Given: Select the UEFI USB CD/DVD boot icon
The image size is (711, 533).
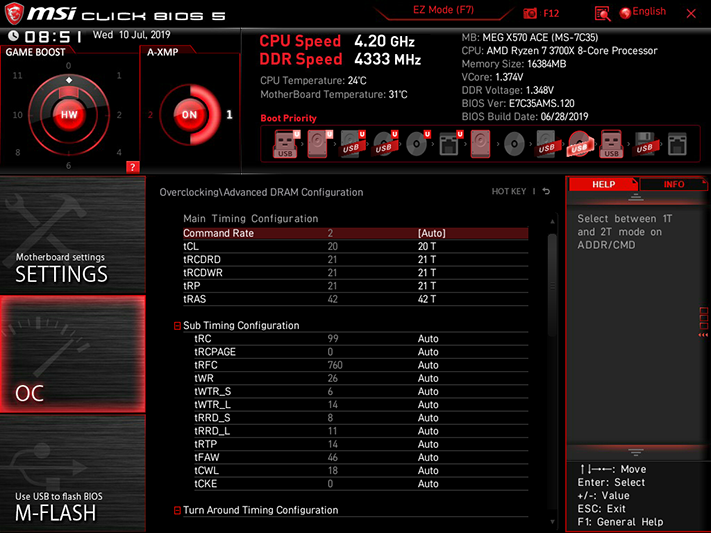Looking at the screenshot, I should pyautogui.click(x=385, y=144).
